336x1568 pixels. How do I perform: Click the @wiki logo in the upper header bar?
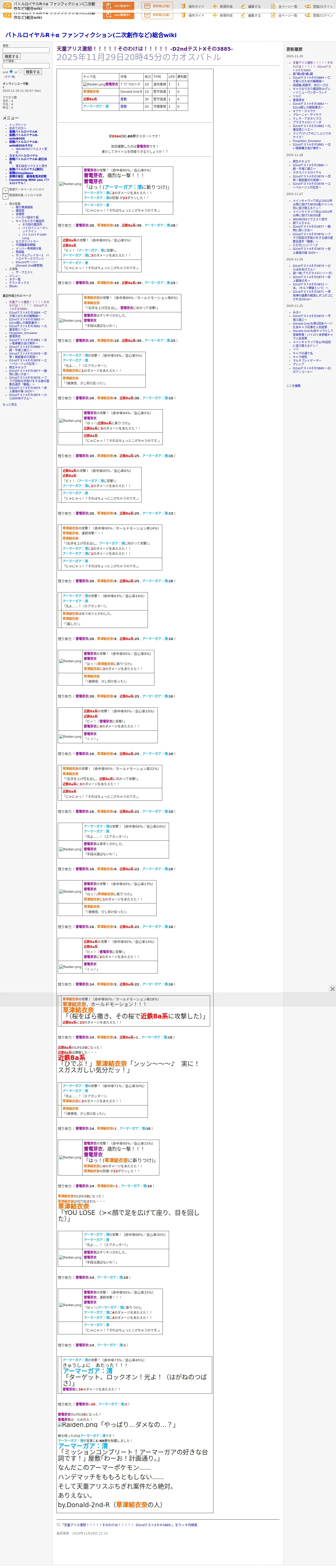(x=7, y=5)
